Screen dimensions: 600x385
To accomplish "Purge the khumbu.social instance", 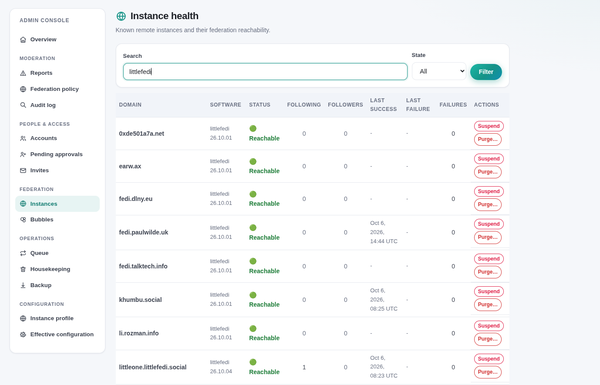I will (488, 305).
